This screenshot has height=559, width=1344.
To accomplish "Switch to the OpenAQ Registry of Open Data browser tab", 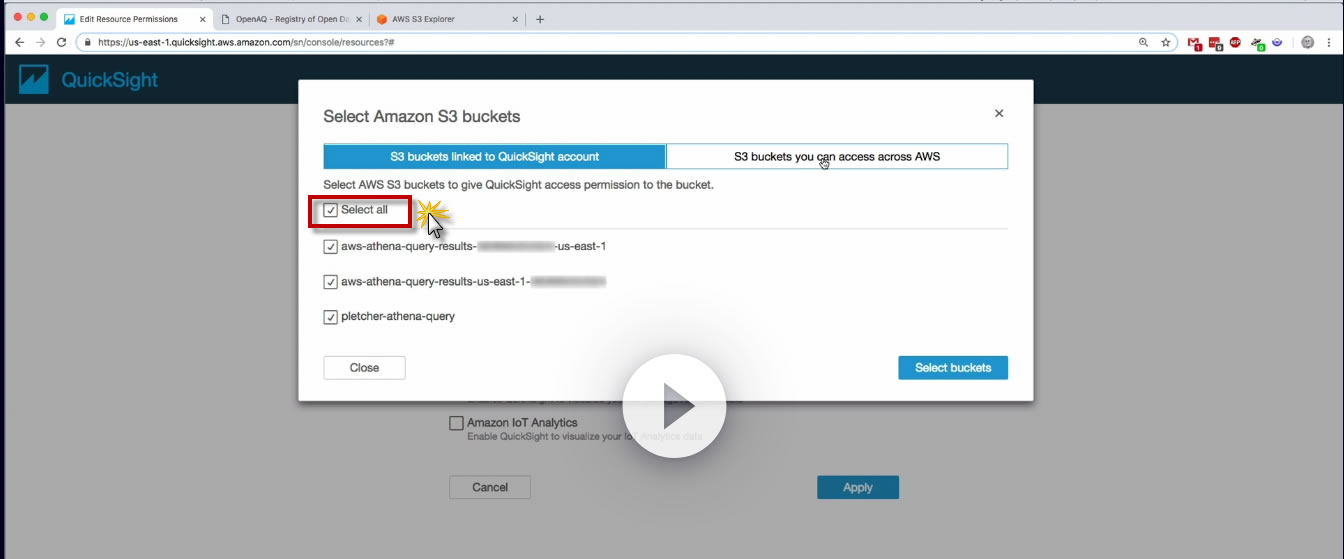I will pos(290,19).
